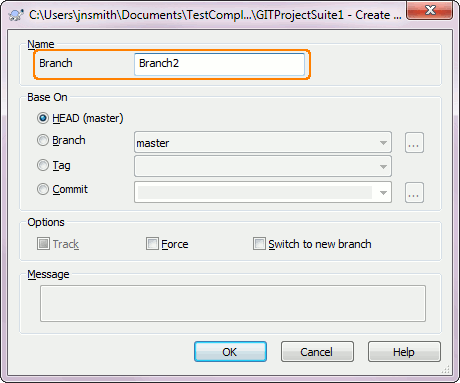
Task: Confirm with the OK button
Action: click(x=230, y=352)
